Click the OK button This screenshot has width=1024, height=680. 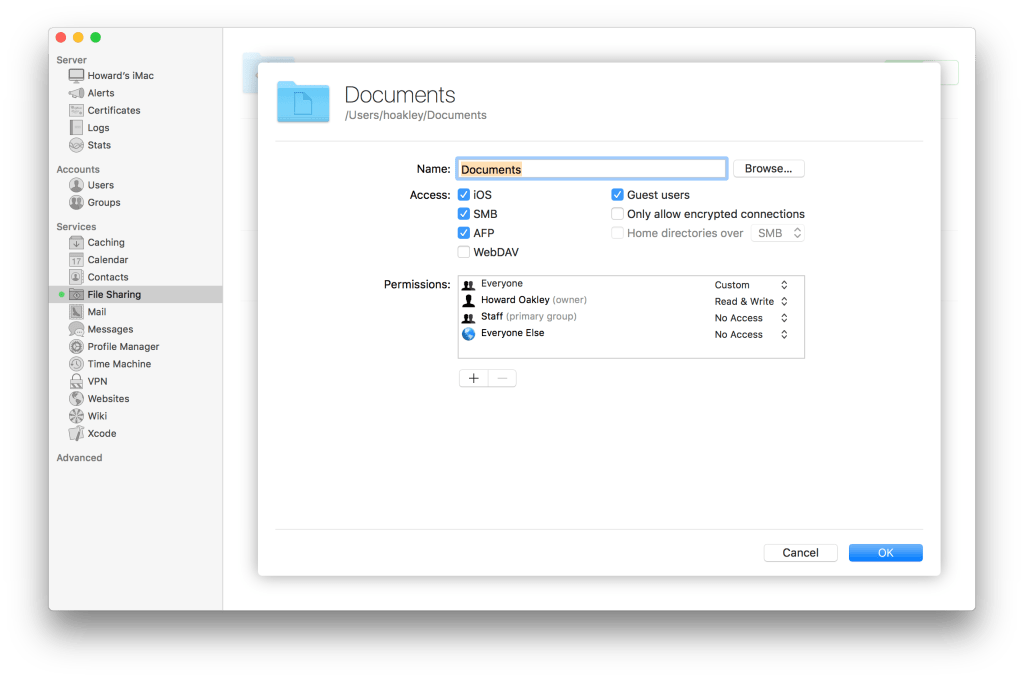tap(885, 553)
